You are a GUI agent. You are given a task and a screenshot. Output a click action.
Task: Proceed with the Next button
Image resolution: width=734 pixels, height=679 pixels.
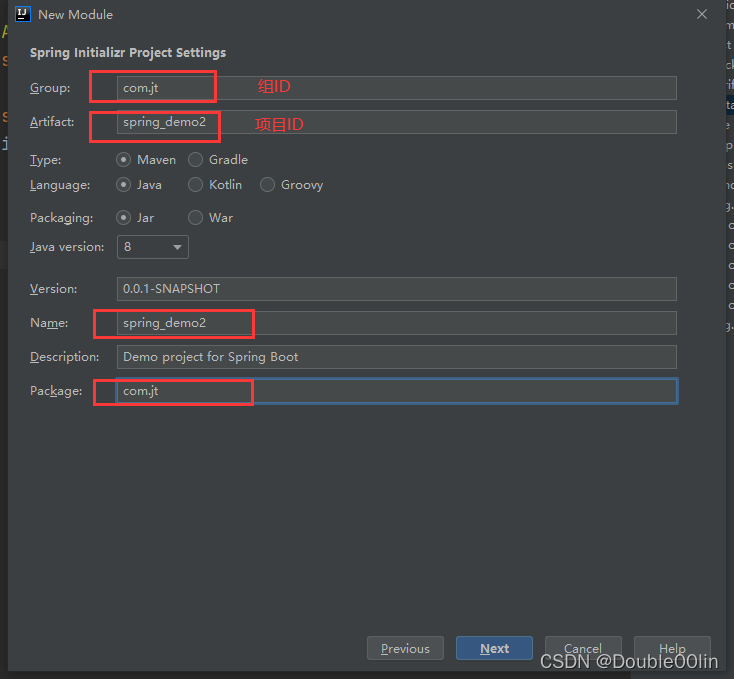click(494, 648)
